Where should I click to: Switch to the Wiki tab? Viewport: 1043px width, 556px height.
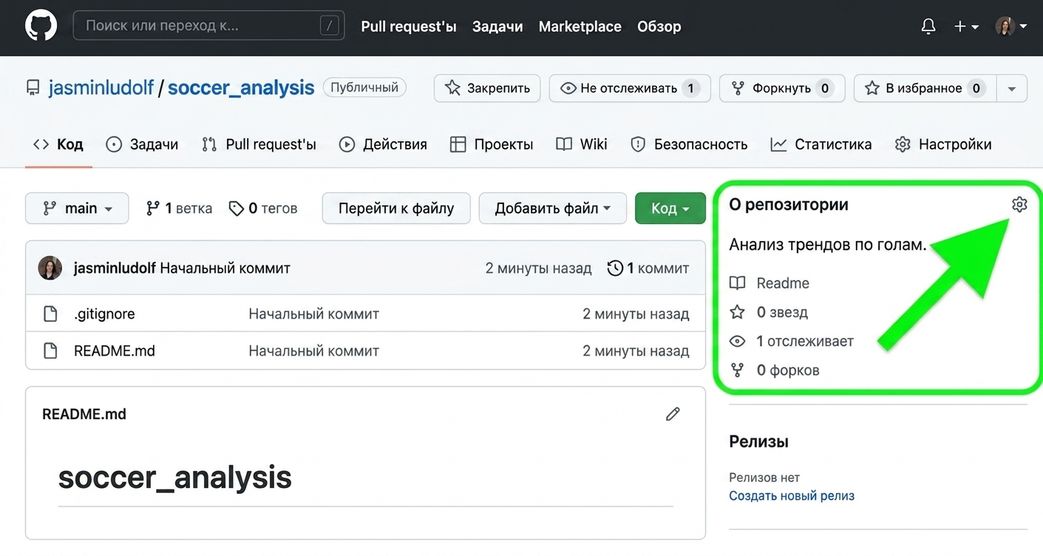(582, 144)
